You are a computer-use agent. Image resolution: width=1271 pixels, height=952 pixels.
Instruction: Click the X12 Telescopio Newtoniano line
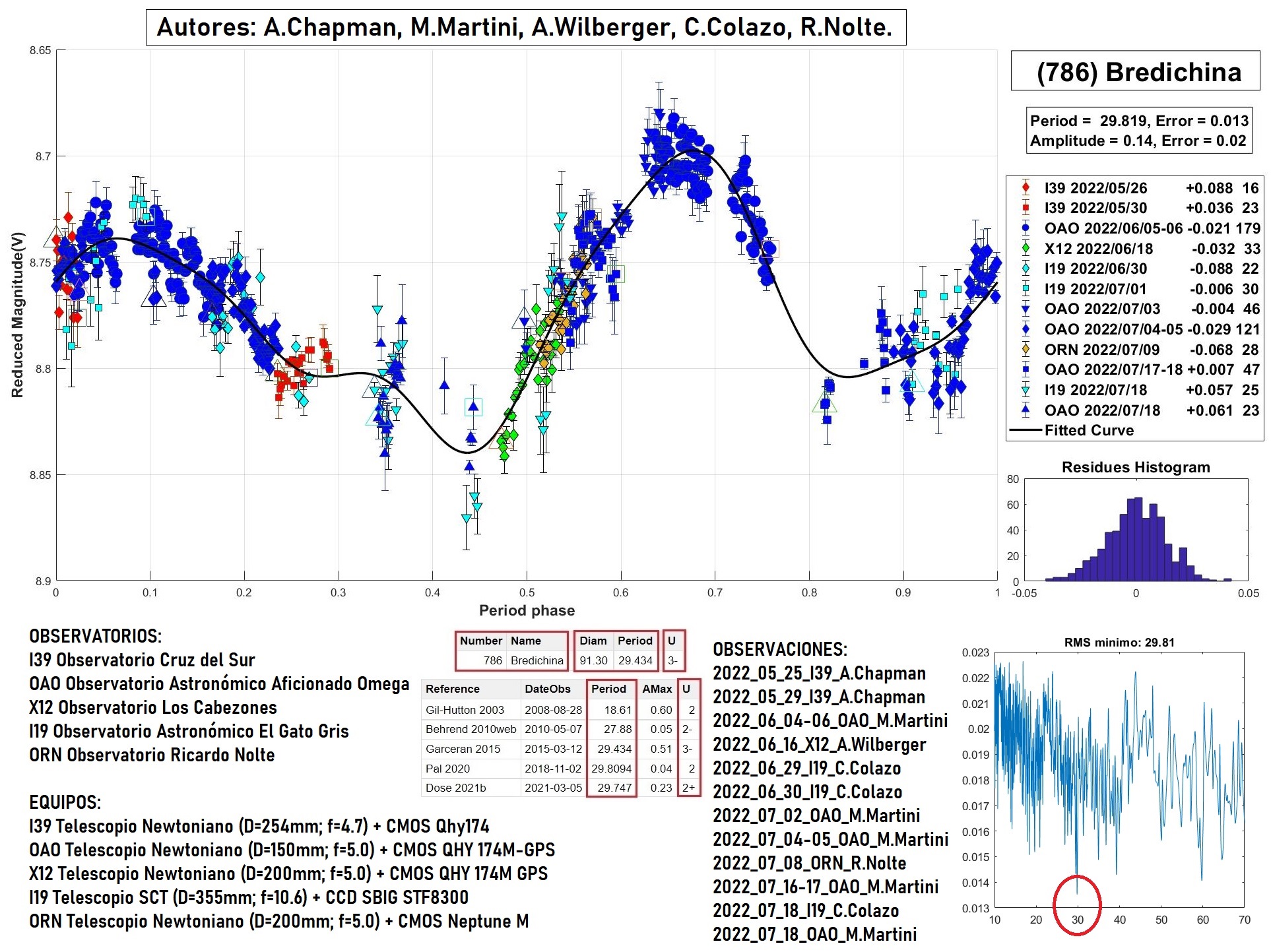288,873
